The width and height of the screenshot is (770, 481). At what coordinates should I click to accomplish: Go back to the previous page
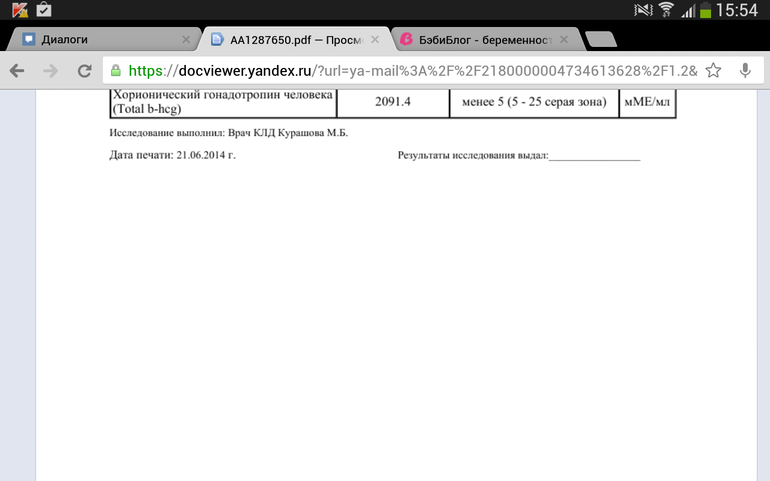point(17,71)
